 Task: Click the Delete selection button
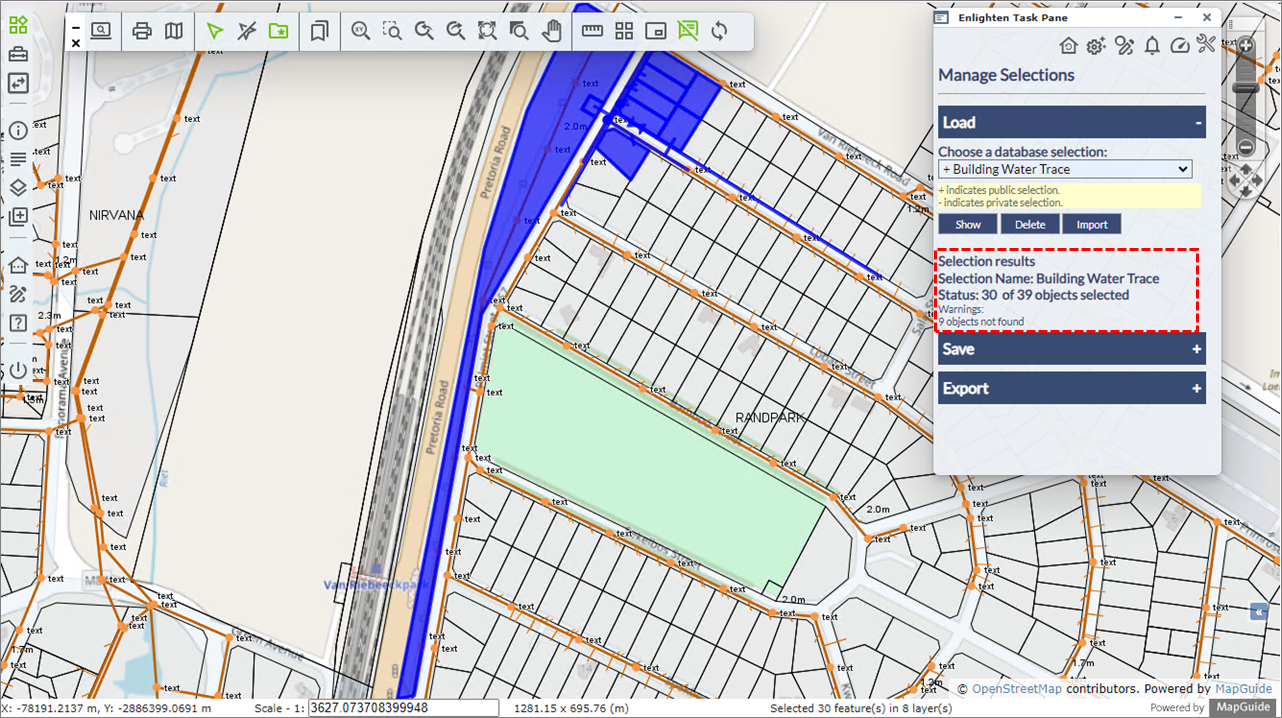click(1030, 224)
